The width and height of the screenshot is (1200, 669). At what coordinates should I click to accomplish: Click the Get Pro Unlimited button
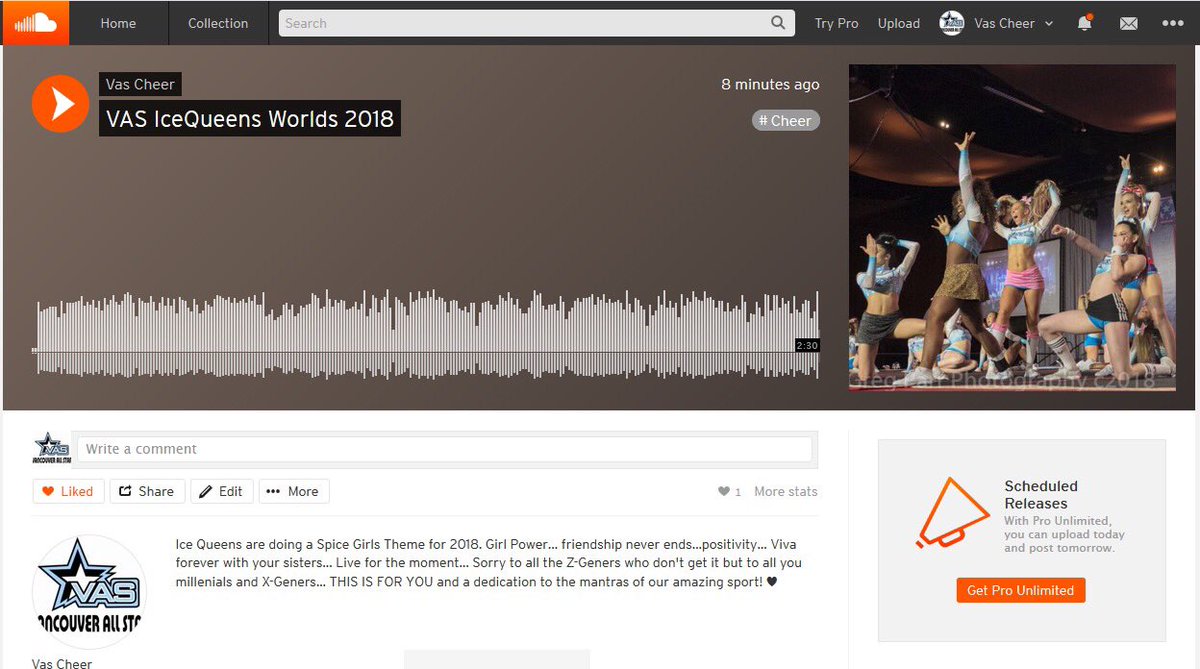click(1020, 590)
